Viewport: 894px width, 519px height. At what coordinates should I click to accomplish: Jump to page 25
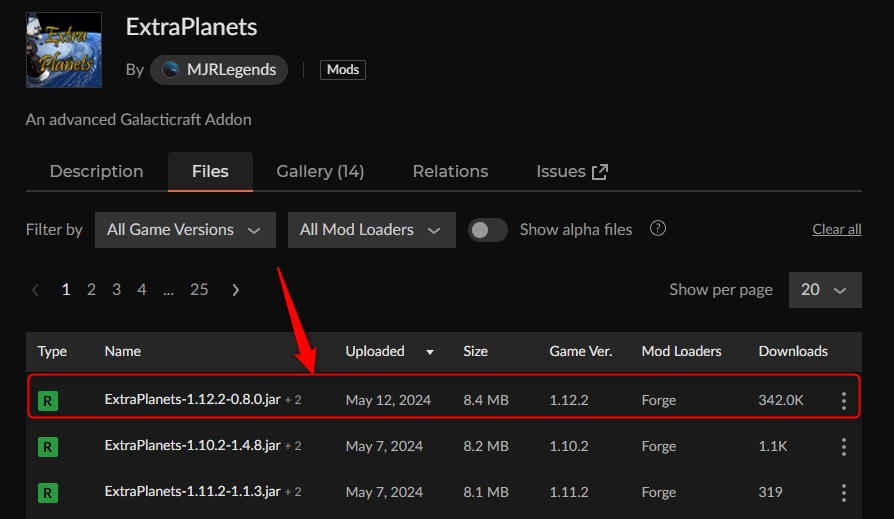tap(199, 290)
